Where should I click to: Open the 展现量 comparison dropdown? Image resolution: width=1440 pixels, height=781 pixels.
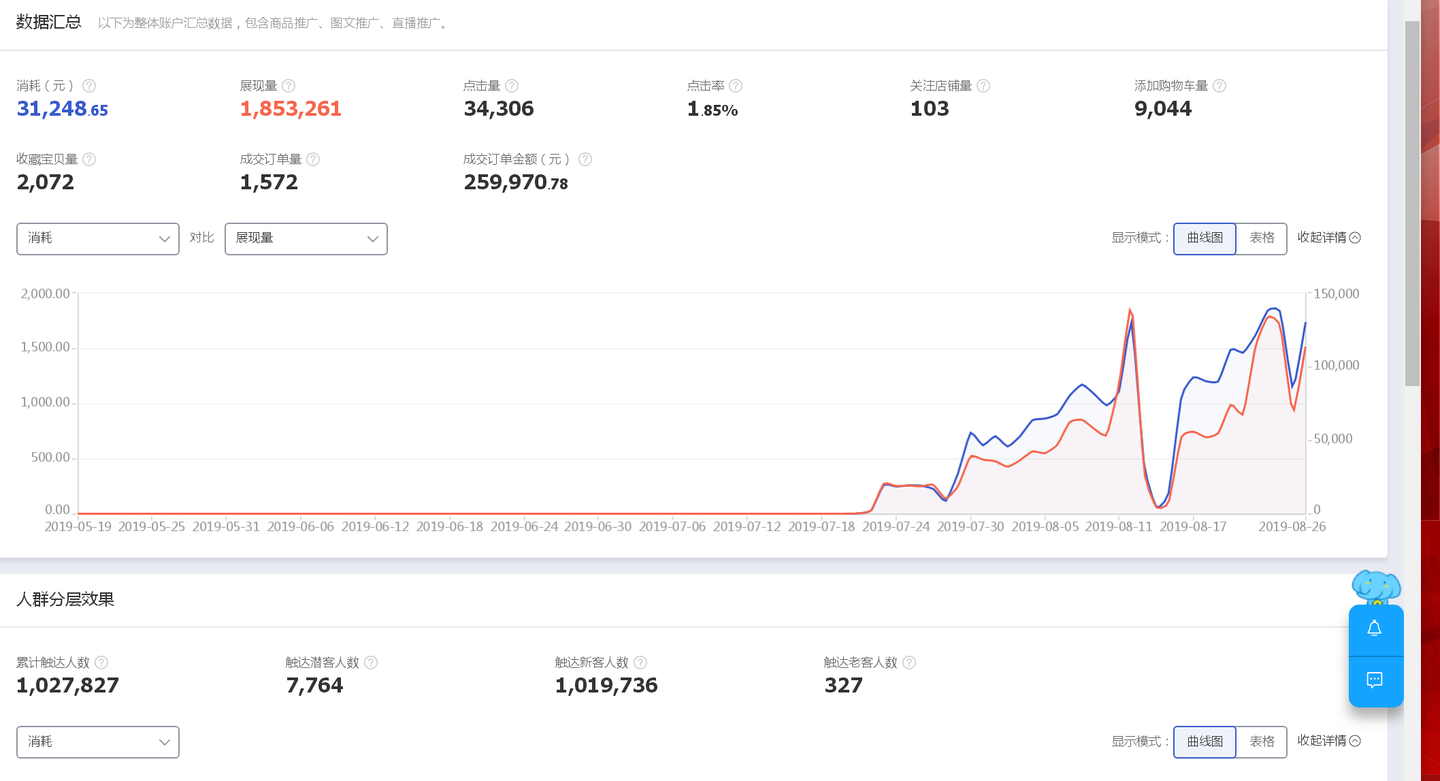coord(306,238)
